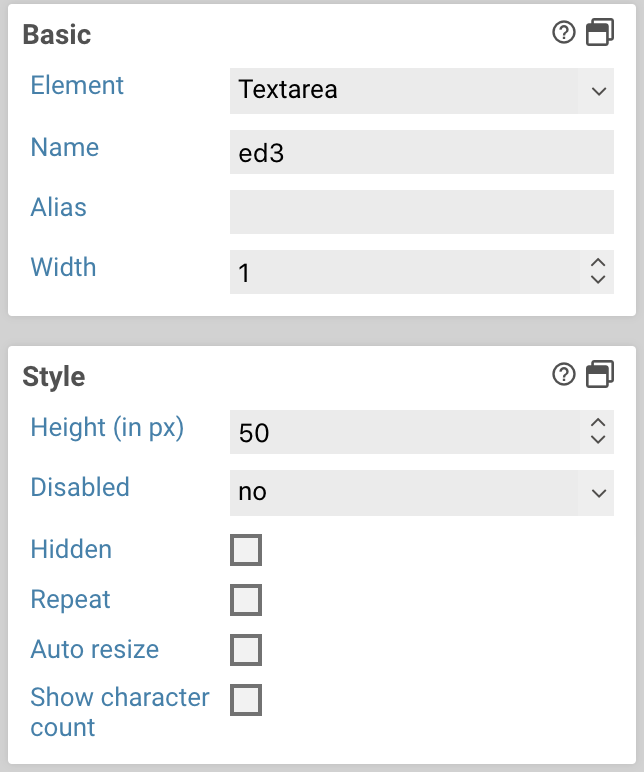Increase Height (in px) with up arrow

[x=598, y=423]
